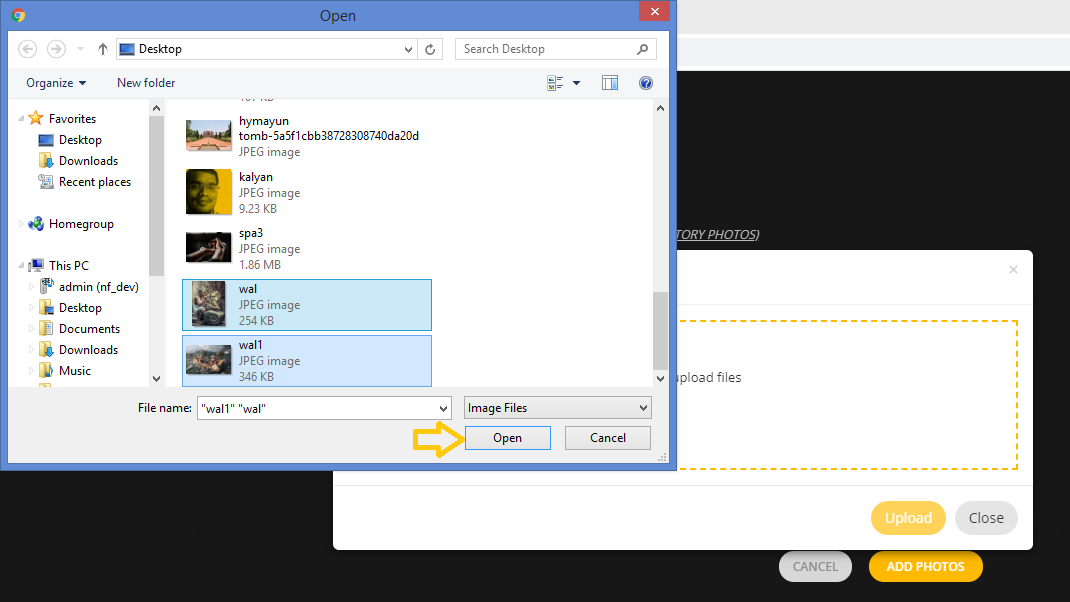Click the kalyan file name text
The height and width of the screenshot is (602, 1070).
pos(256,177)
